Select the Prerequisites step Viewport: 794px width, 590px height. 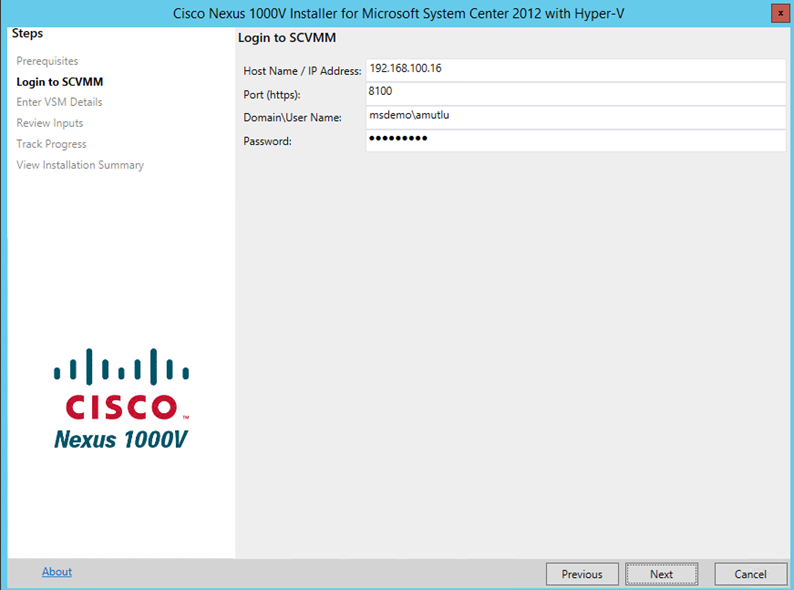[x=47, y=61]
